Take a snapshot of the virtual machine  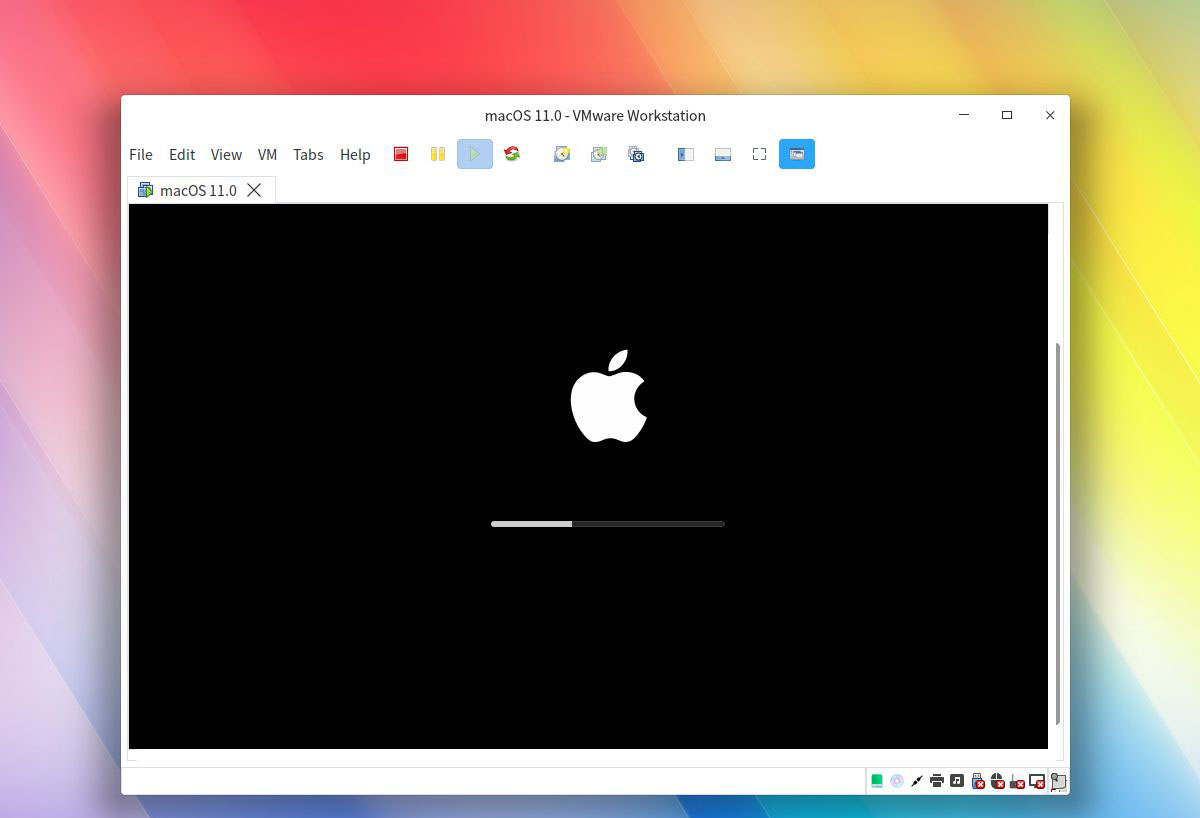pyautogui.click(x=562, y=154)
